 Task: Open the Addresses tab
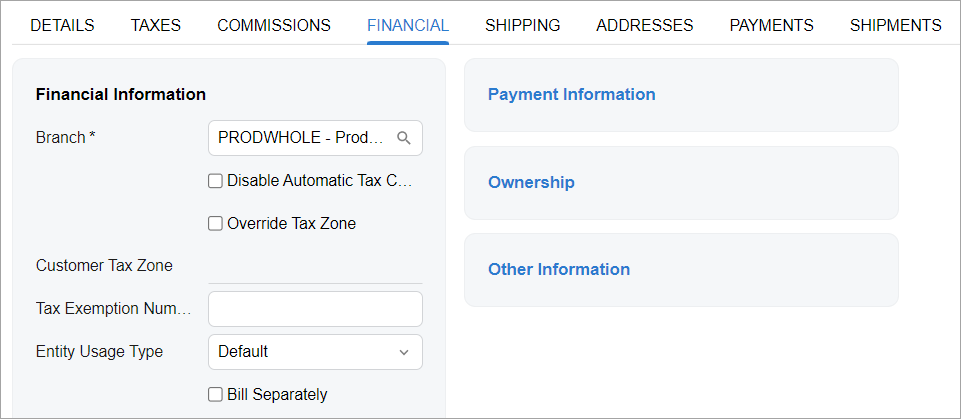pyautogui.click(x=644, y=25)
